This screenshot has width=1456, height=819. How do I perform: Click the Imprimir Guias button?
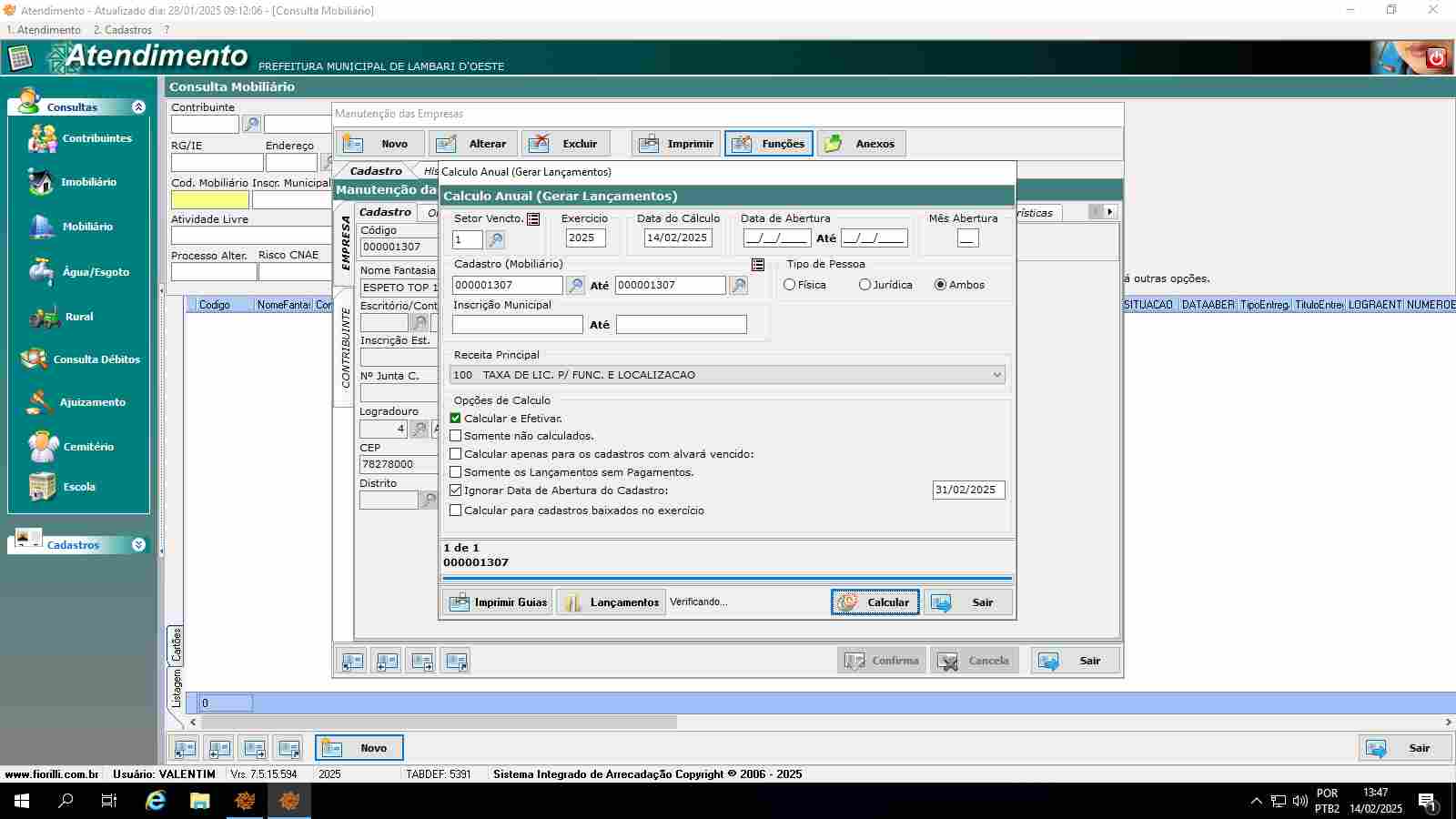[x=499, y=602]
